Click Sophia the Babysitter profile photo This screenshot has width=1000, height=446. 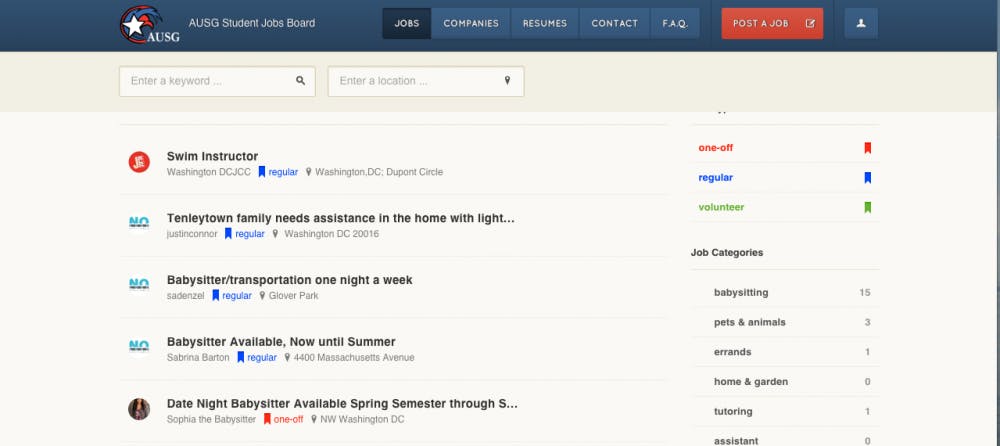(139, 409)
